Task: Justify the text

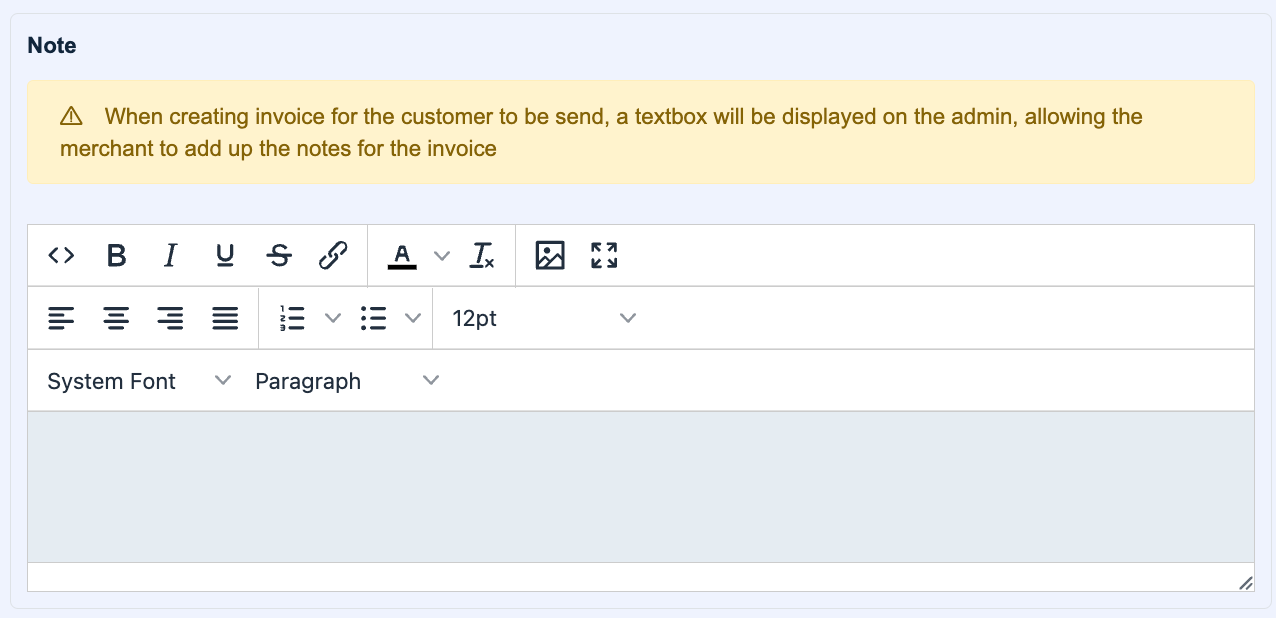Action: pos(225,319)
